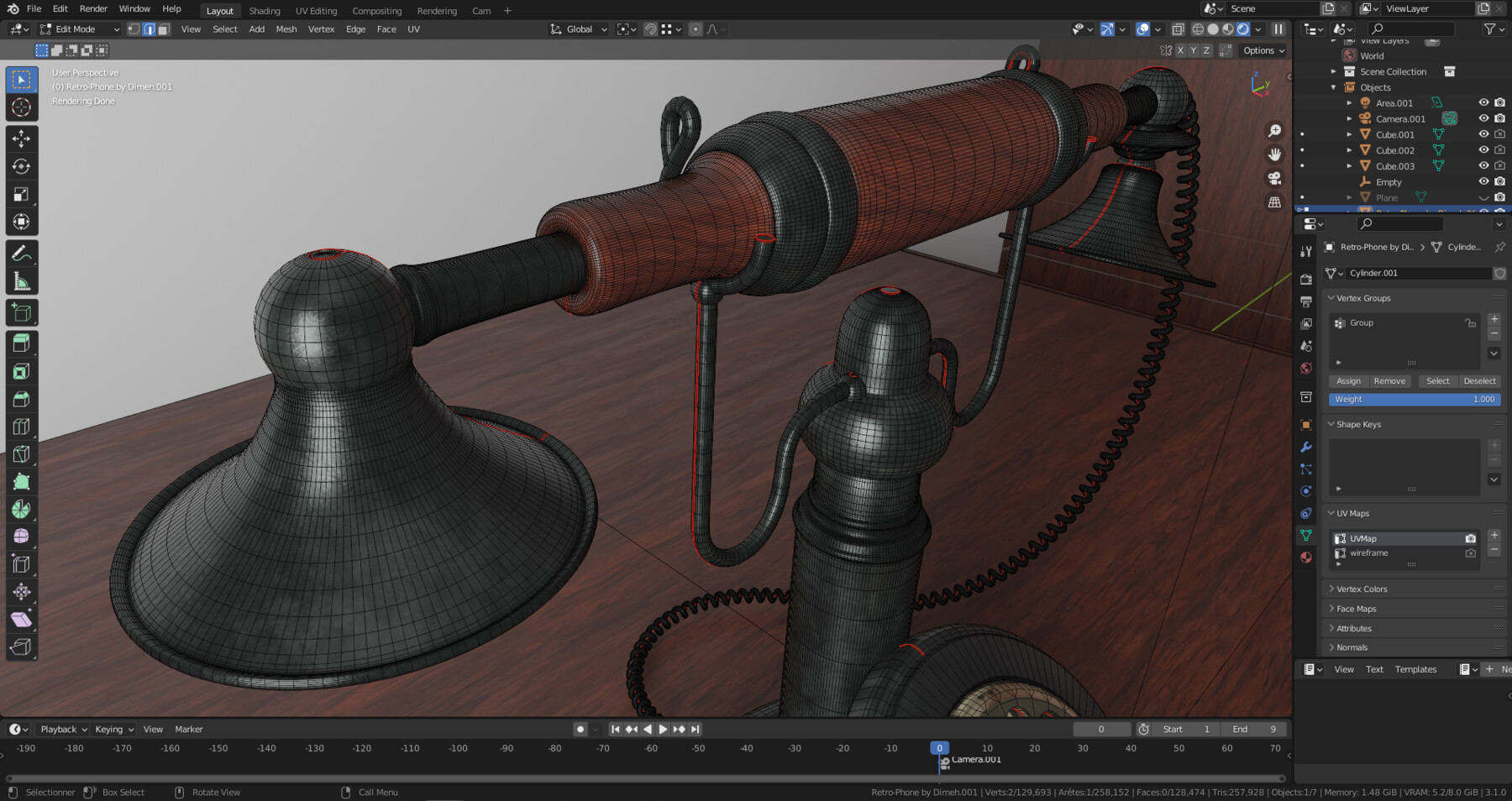Select the wireframe UV map entry
Viewport: 1512px width, 801px height.
tap(1368, 553)
